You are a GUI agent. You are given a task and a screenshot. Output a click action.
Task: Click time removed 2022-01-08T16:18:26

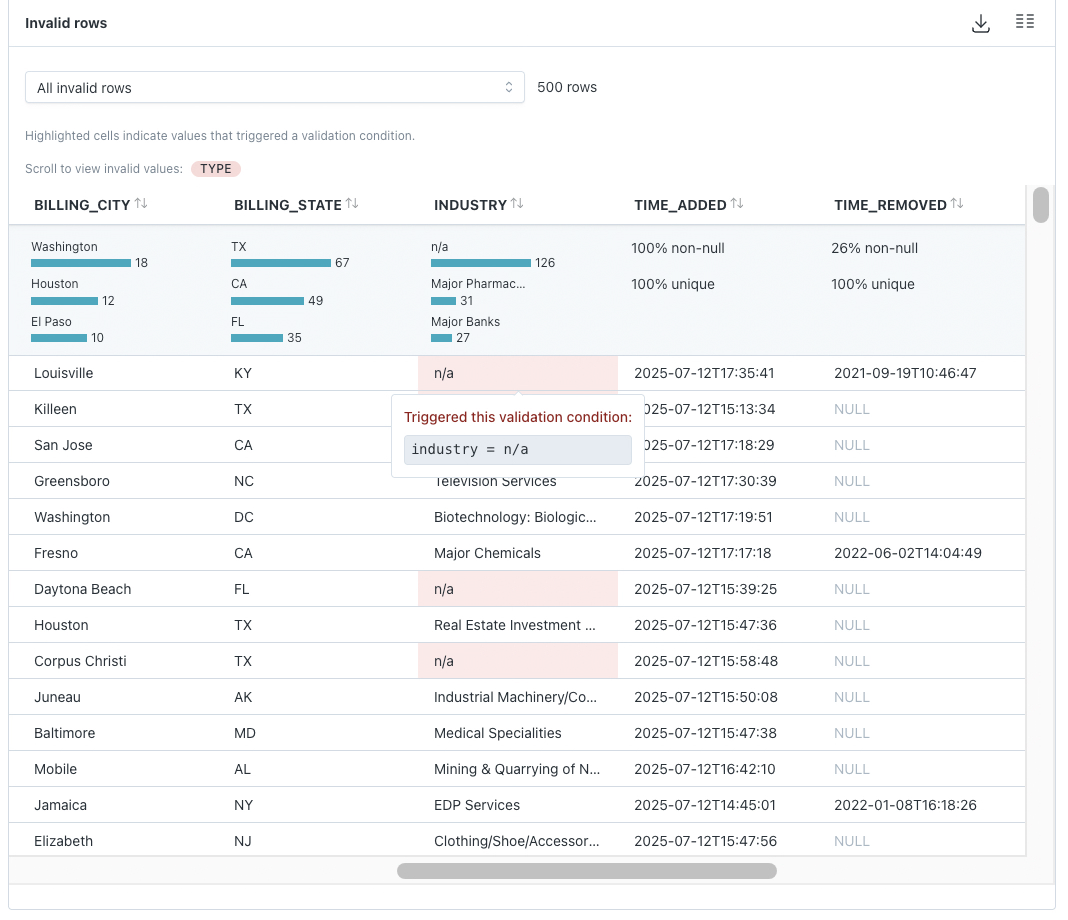(x=905, y=806)
